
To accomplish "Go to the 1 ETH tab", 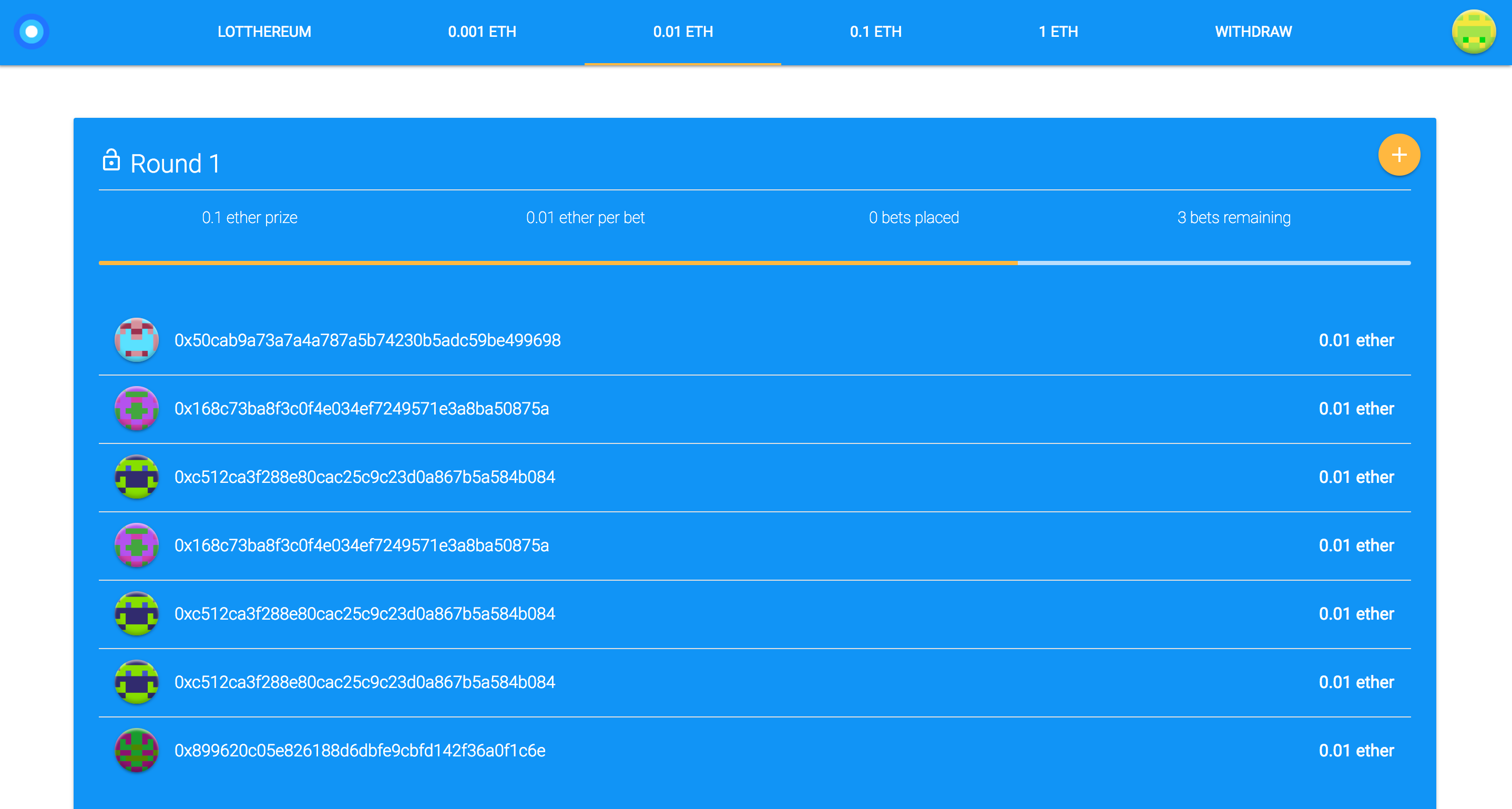I will [x=1058, y=32].
